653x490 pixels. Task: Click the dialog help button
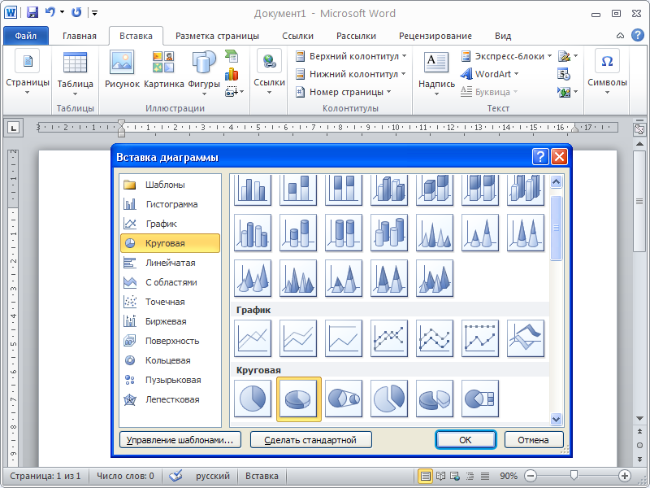[x=540, y=157]
